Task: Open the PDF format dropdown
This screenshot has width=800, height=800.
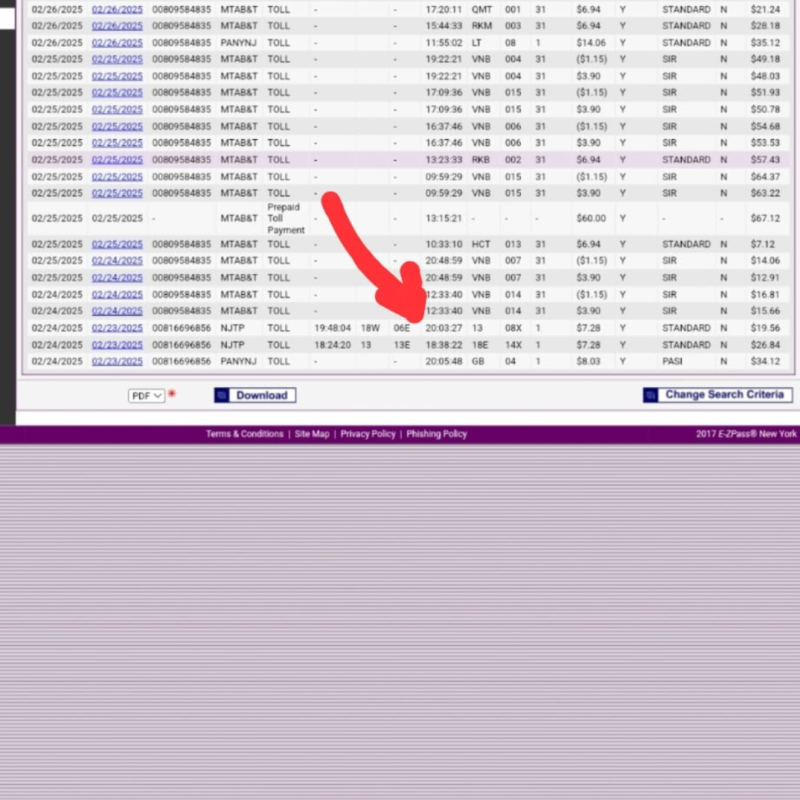Action: (146, 395)
